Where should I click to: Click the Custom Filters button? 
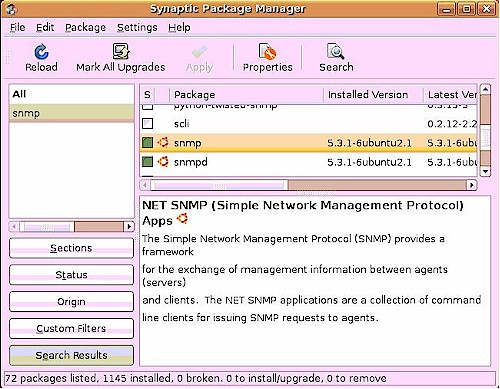pyautogui.click(x=71, y=329)
